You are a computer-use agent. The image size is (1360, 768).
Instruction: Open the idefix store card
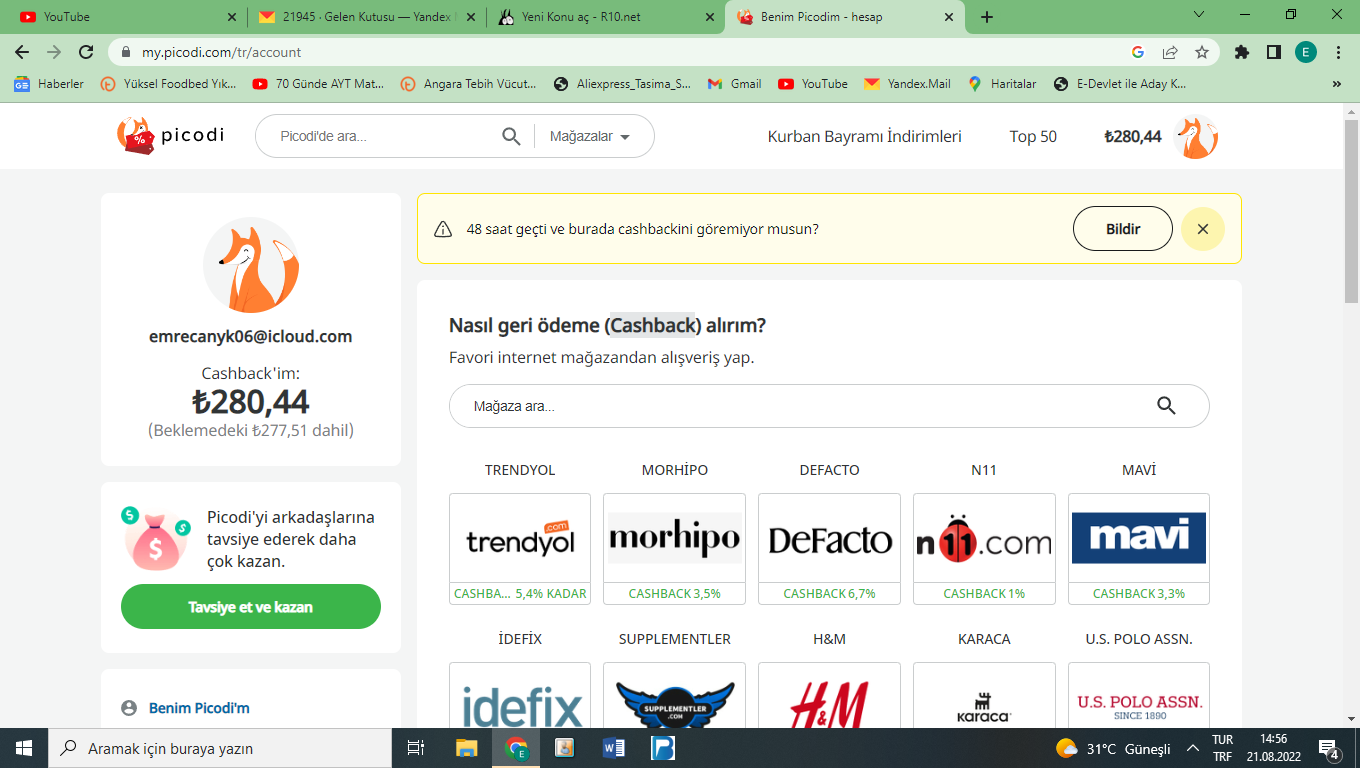click(x=520, y=695)
